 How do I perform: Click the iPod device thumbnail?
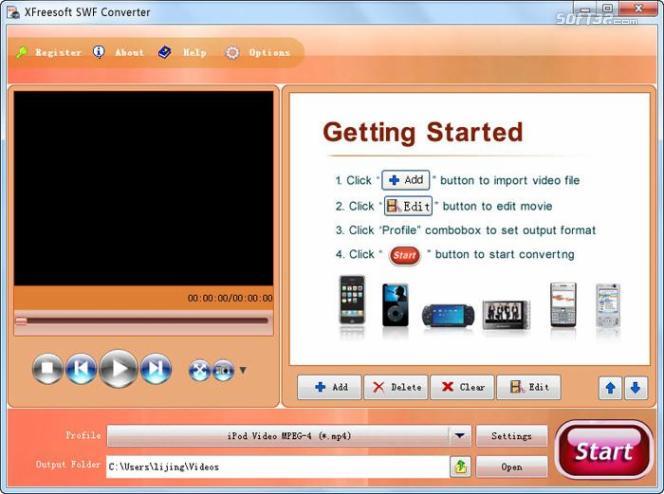396,305
